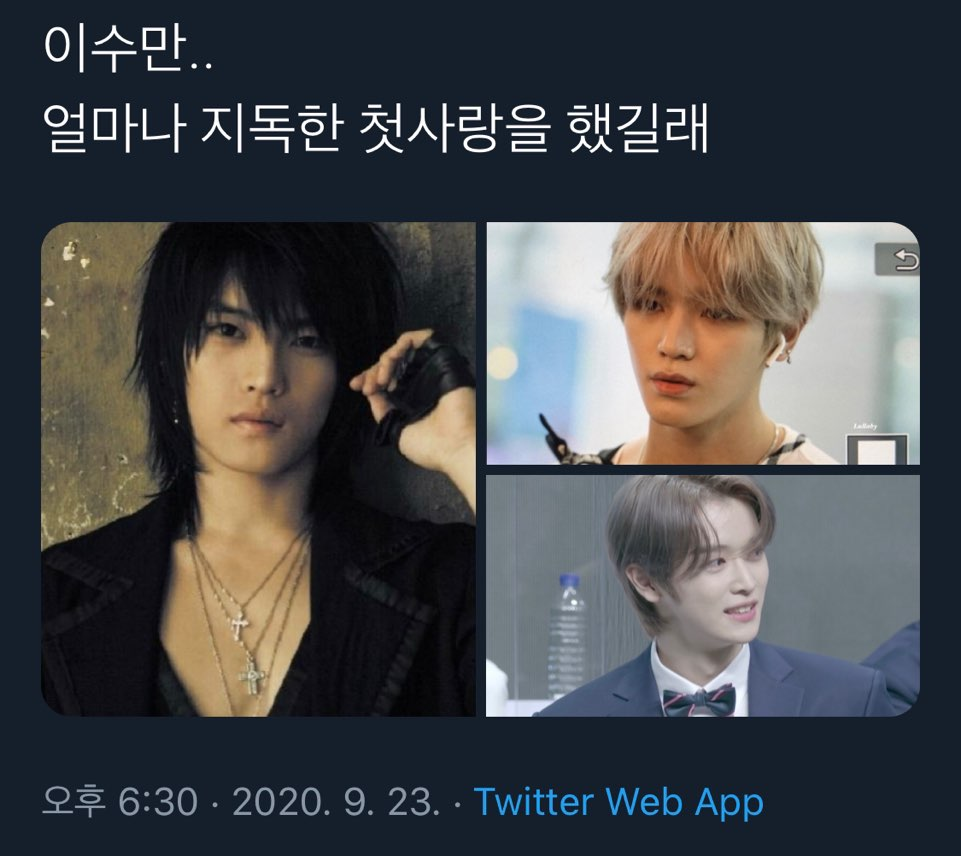Screen dimensions: 961x856
Task: Click the navy suit jacket in the bottom photo
Action: [797, 686]
